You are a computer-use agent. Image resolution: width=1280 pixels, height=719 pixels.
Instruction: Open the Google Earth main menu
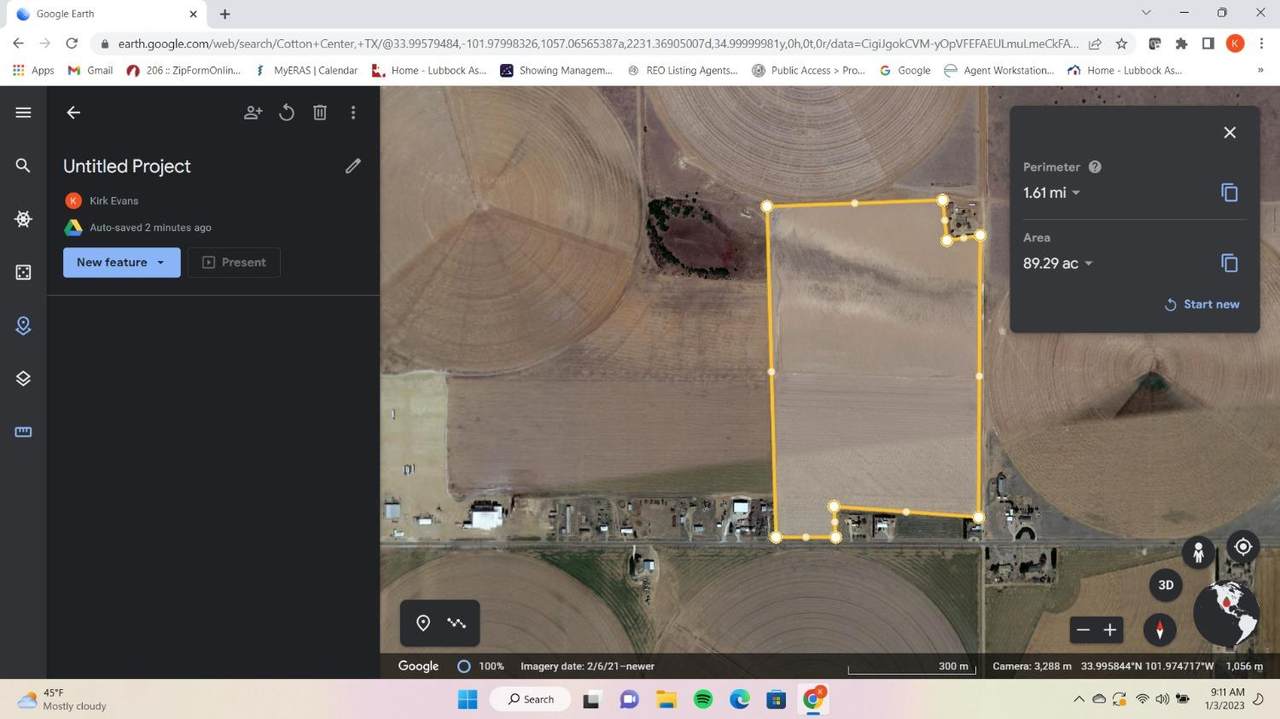[23, 113]
